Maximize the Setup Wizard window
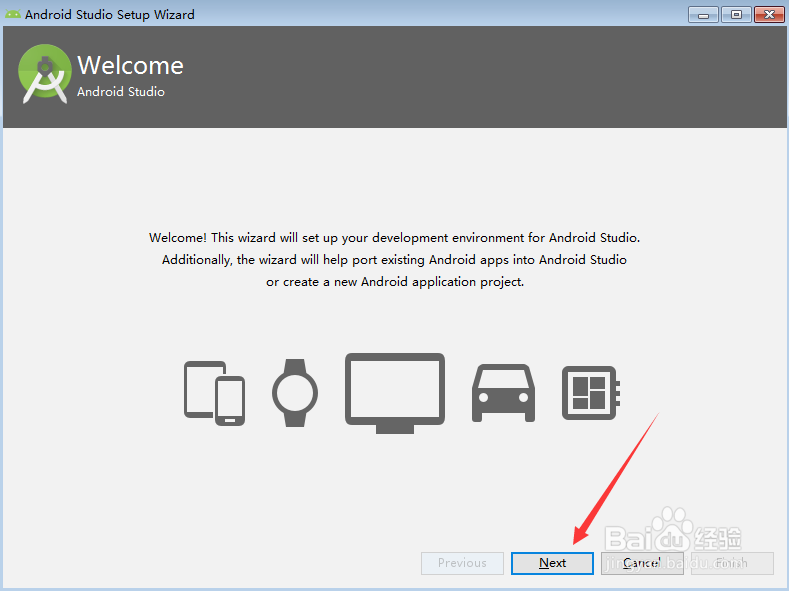The width and height of the screenshot is (789, 591). (736, 15)
